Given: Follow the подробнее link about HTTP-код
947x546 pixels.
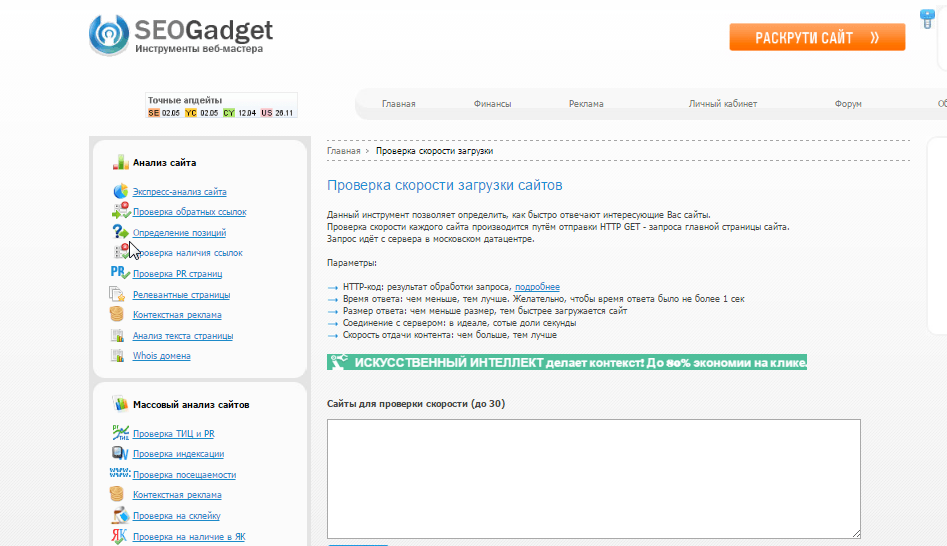Looking at the screenshot, I should (x=537, y=287).
